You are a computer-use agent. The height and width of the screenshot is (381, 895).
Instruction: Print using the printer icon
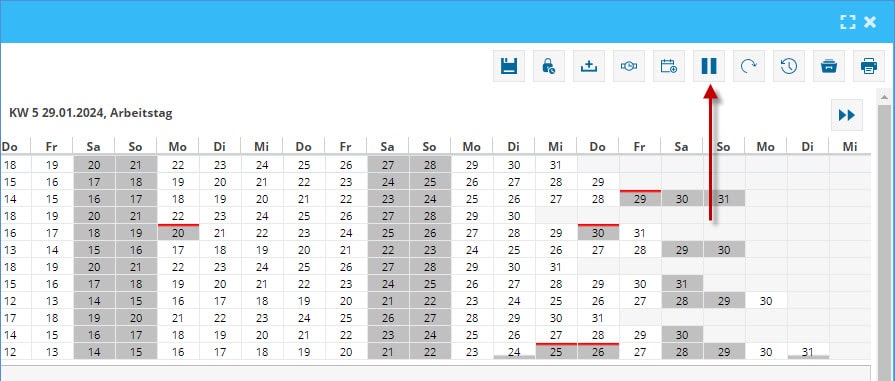click(x=868, y=66)
